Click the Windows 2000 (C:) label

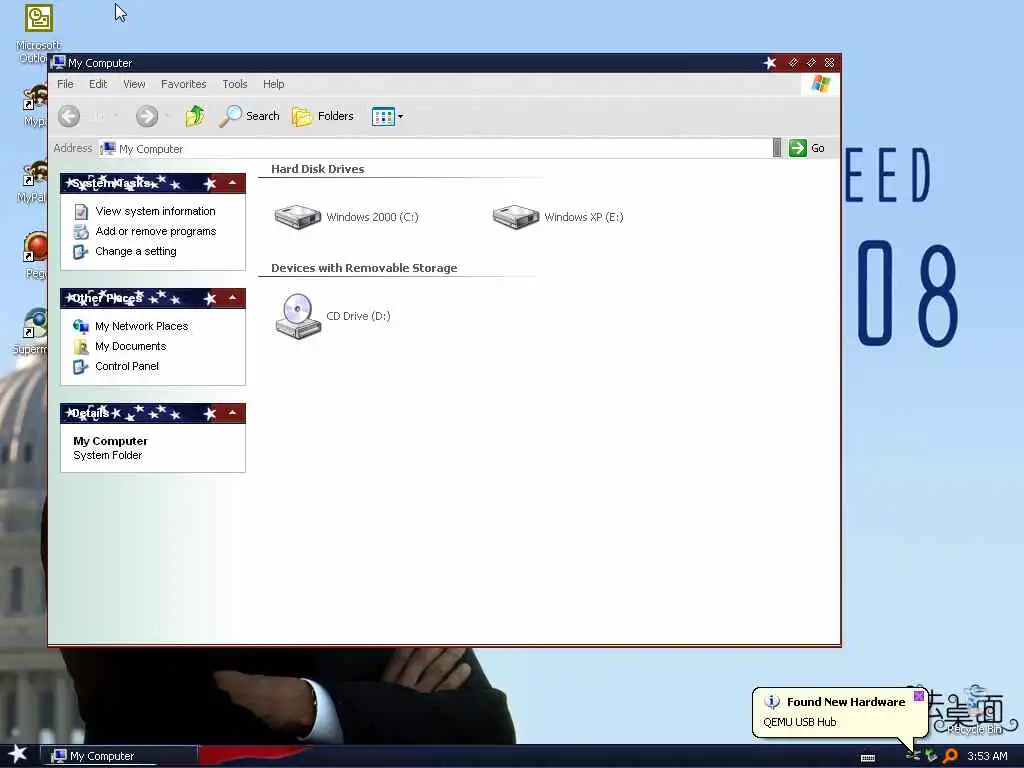click(372, 217)
